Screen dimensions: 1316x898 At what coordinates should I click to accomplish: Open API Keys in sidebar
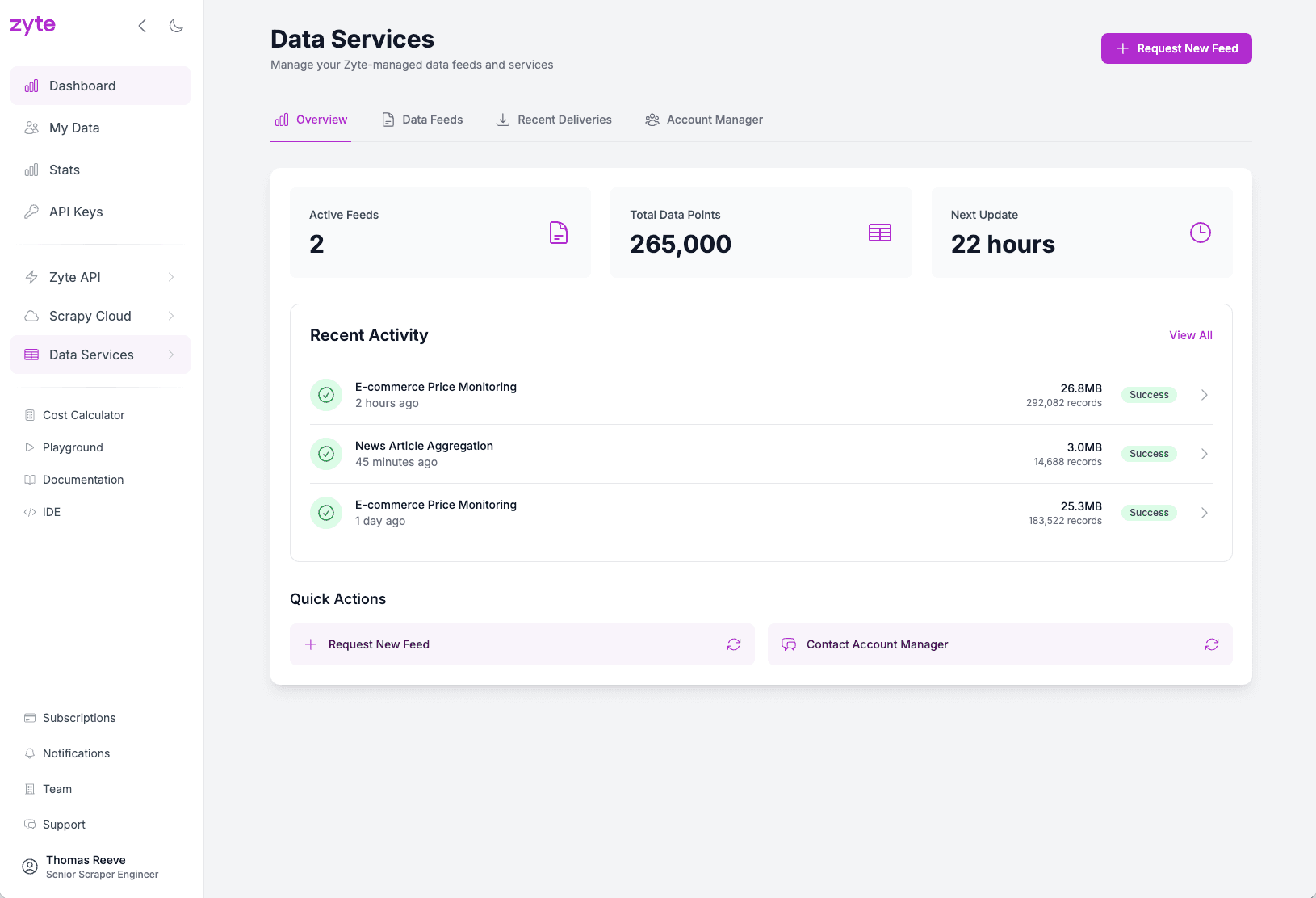(x=100, y=212)
